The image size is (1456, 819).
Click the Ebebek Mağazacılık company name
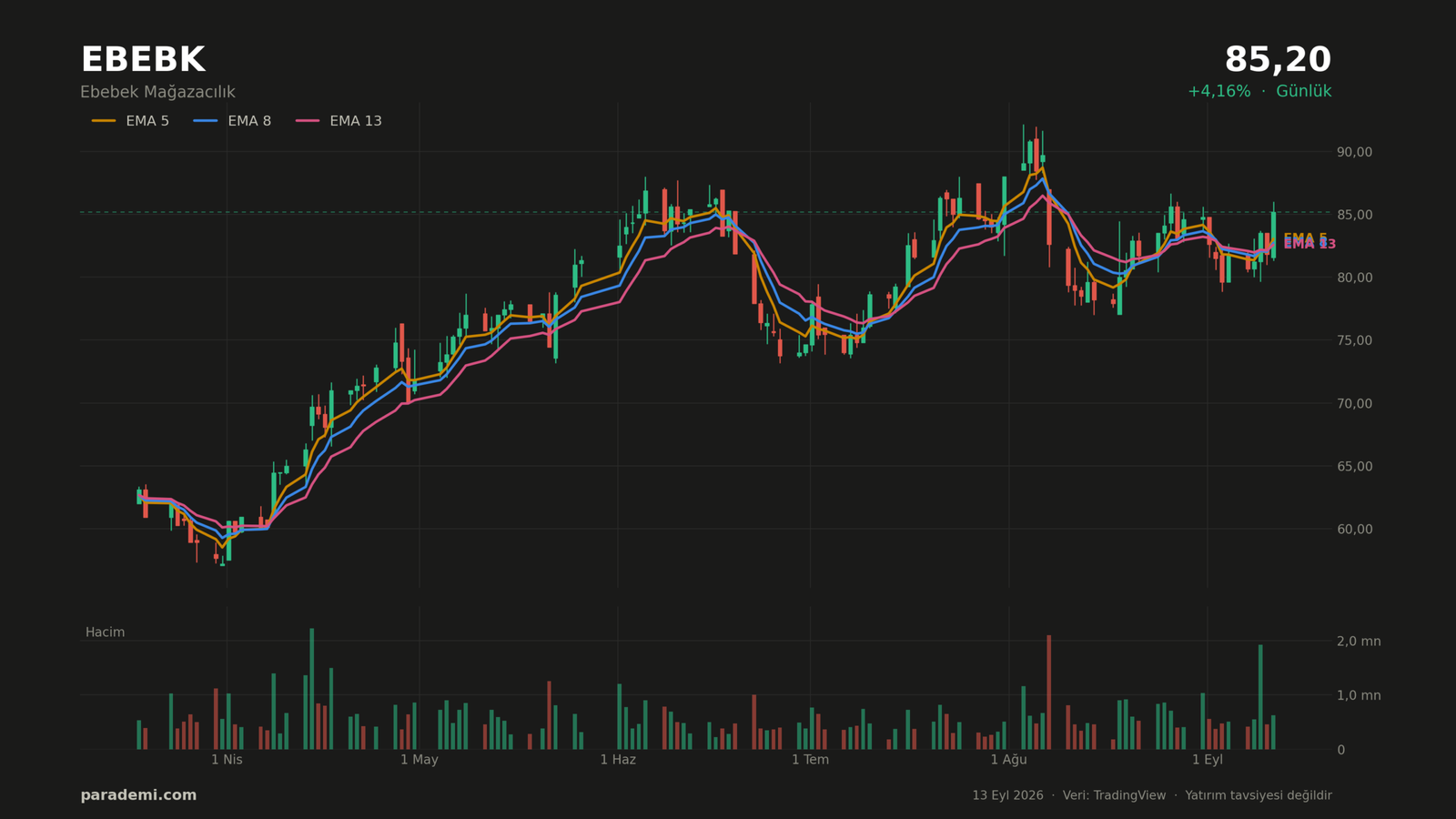coord(157,92)
